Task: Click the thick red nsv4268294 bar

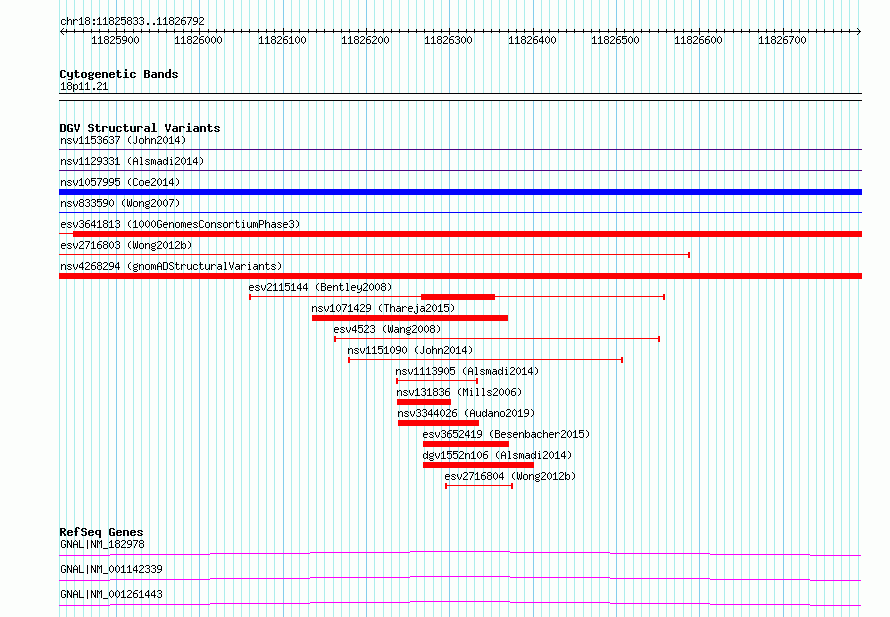Action: (460, 276)
